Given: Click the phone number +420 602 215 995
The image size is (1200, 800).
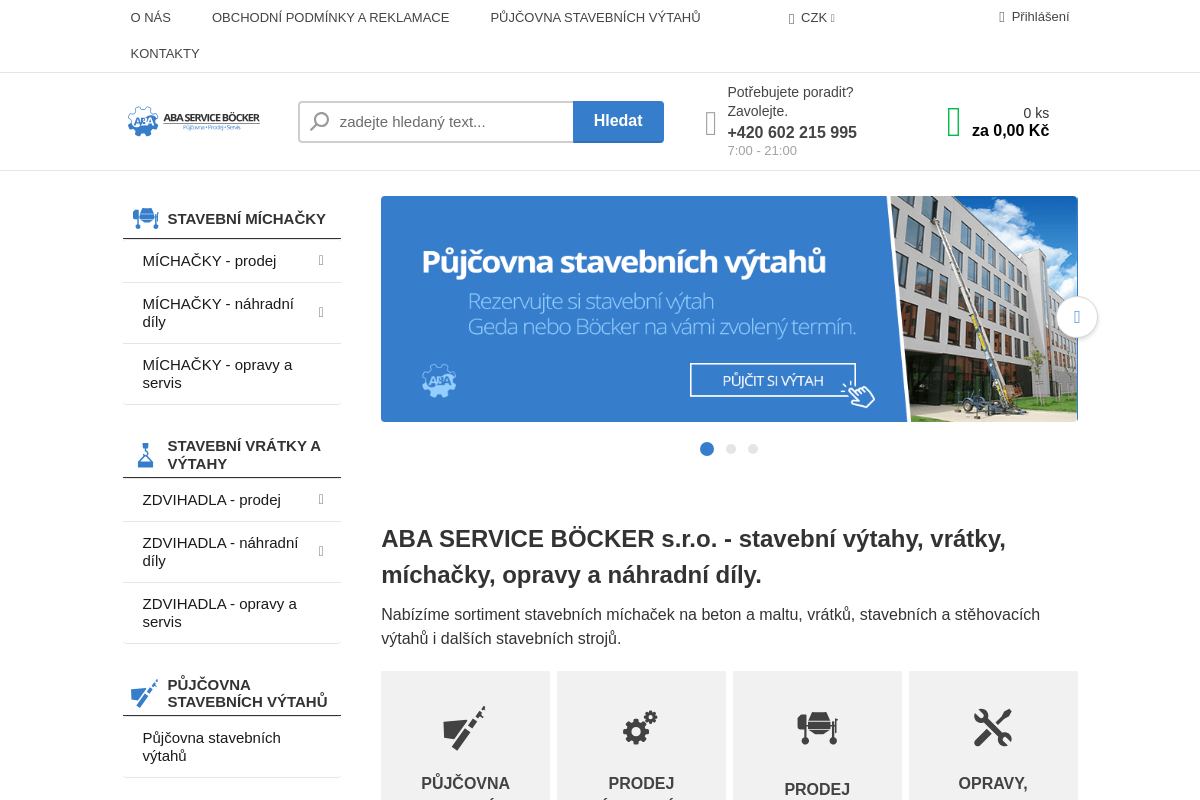Looking at the screenshot, I should (792, 132).
